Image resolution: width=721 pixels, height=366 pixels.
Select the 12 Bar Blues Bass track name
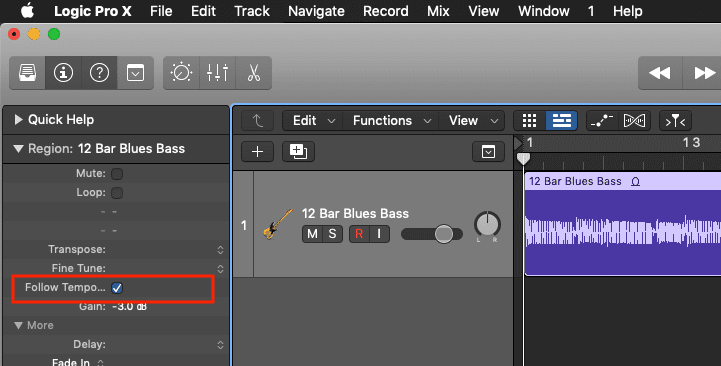click(x=355, y=213)
